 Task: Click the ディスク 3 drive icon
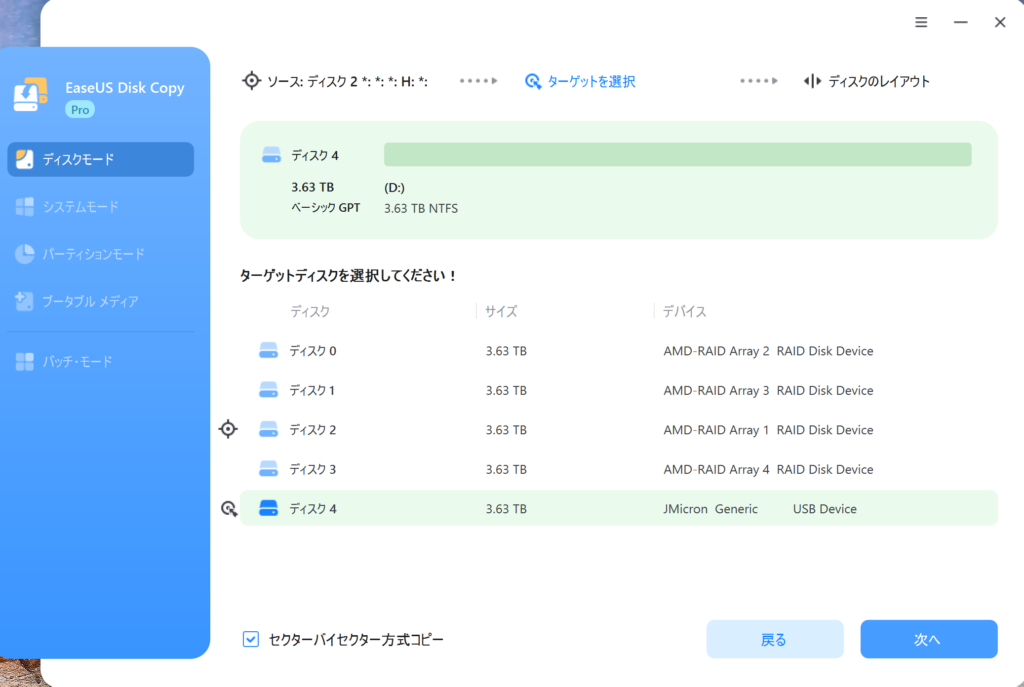pos(268,469)
